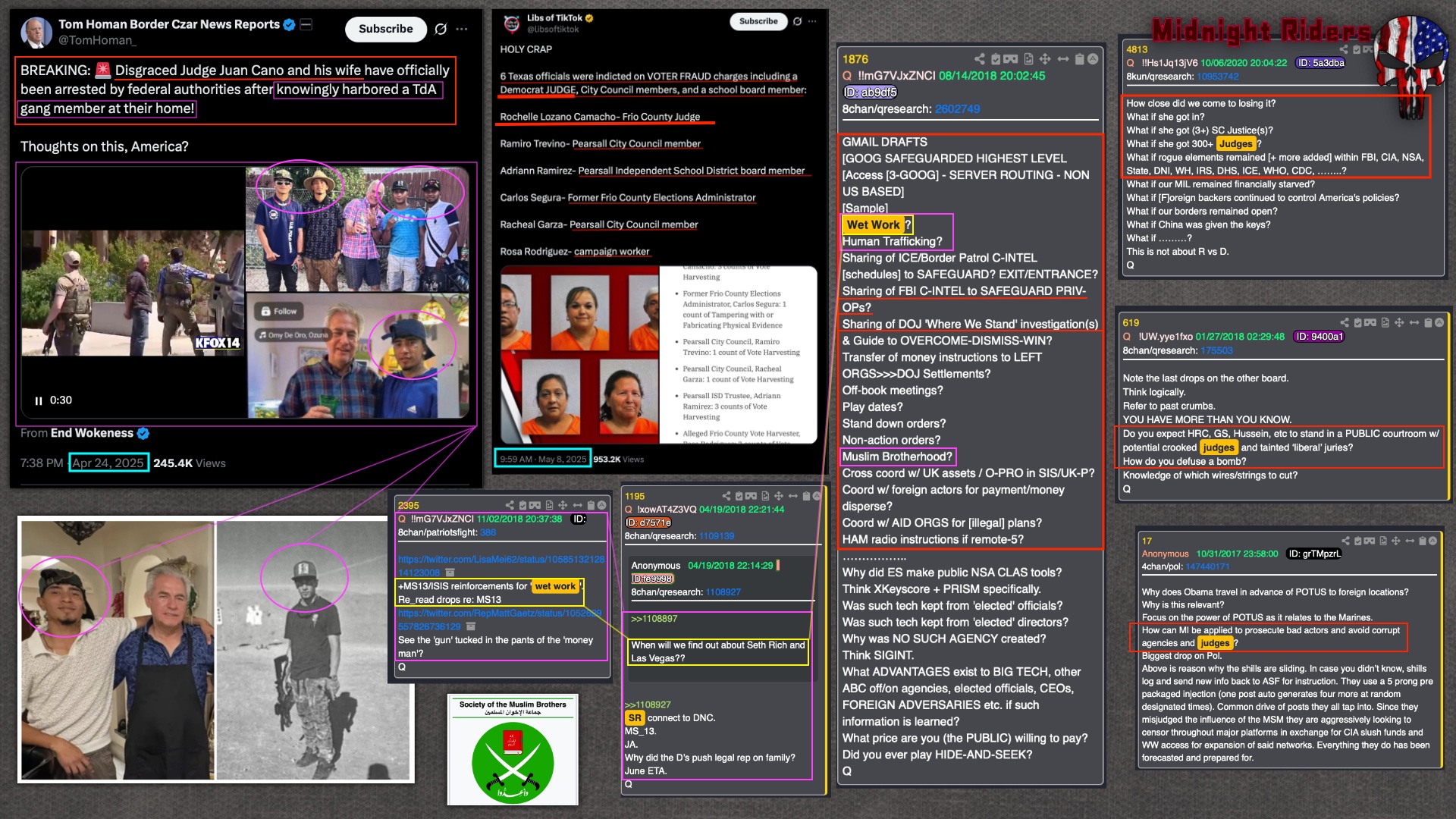Click the Society of the Muslim Brothers emblem image
Image resolution: width=1456 pixels, height=819 pixels.
coord(513,750)
